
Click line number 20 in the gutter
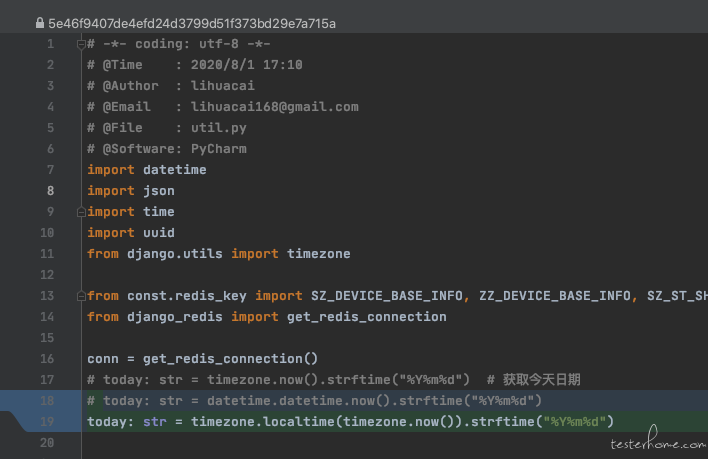(x=47, y=443)
